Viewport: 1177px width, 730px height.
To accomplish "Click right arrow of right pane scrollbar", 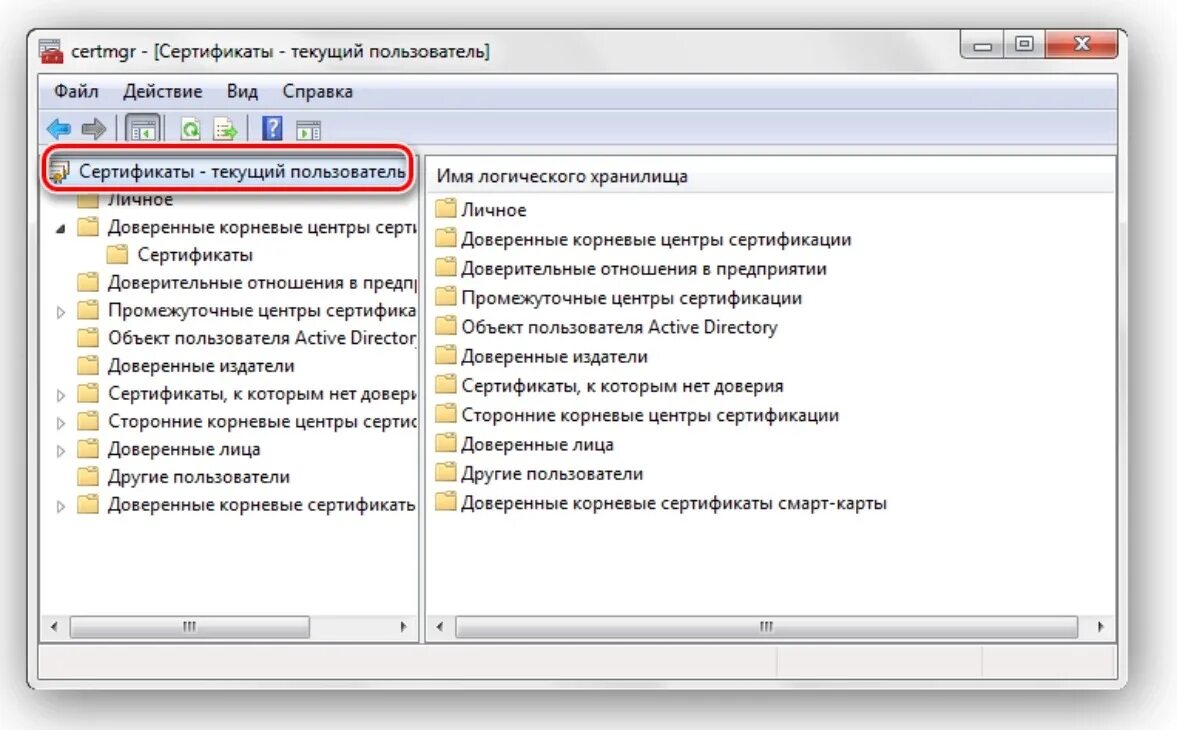I will pyautogui.click(x=1100, y=626).
